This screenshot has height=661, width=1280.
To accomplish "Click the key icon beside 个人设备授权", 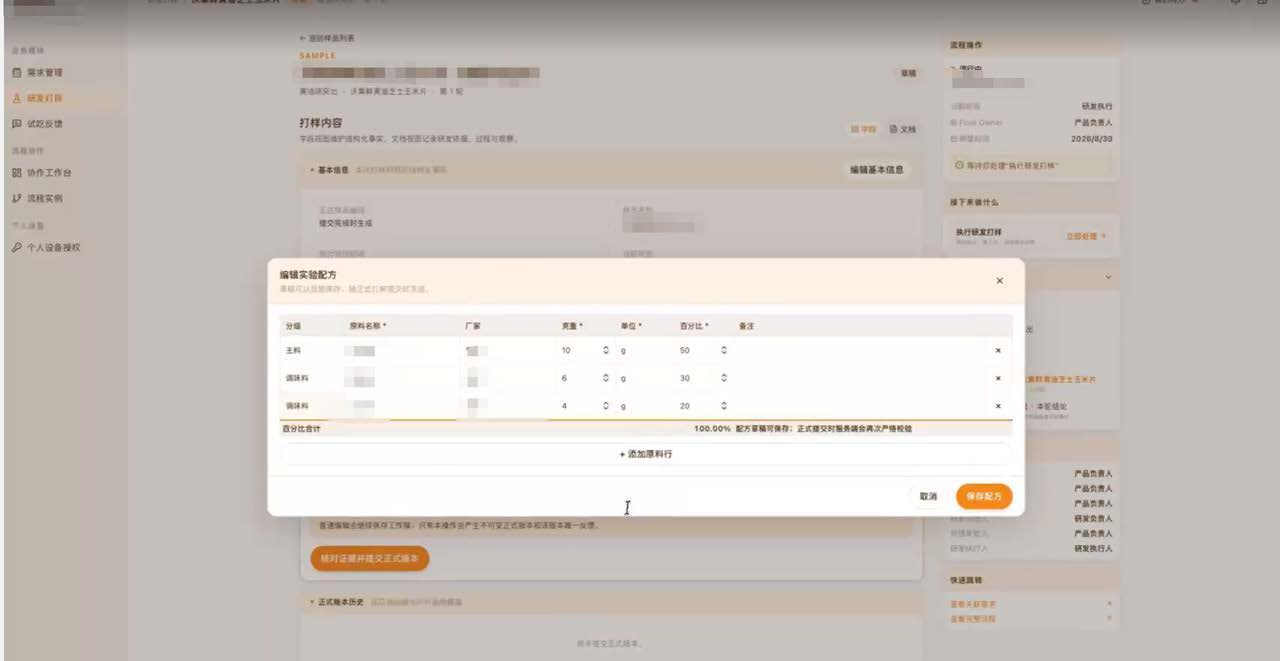I will [x=16, y=247].
